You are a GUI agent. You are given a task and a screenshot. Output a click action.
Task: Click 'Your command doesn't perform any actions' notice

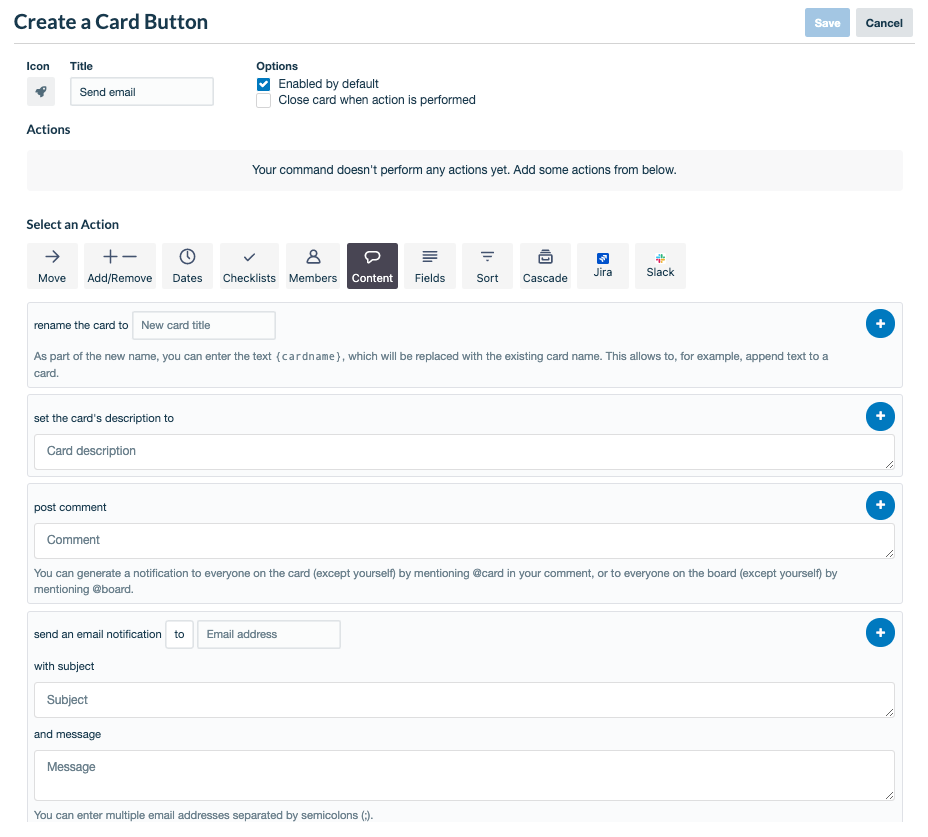(465, 170)
